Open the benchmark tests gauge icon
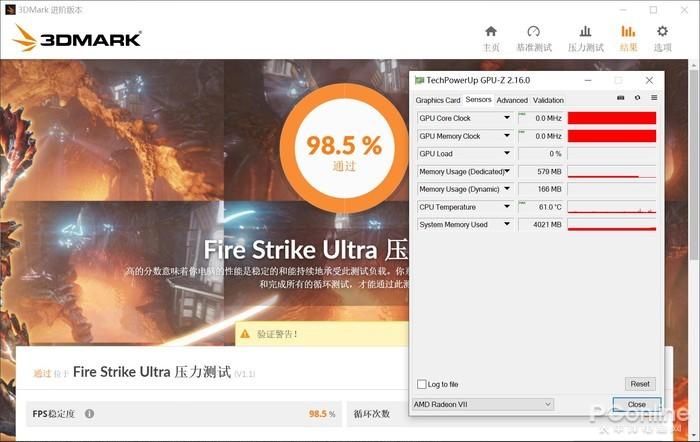The width and height of the screenshot is (700, 442). coord(533,32)
